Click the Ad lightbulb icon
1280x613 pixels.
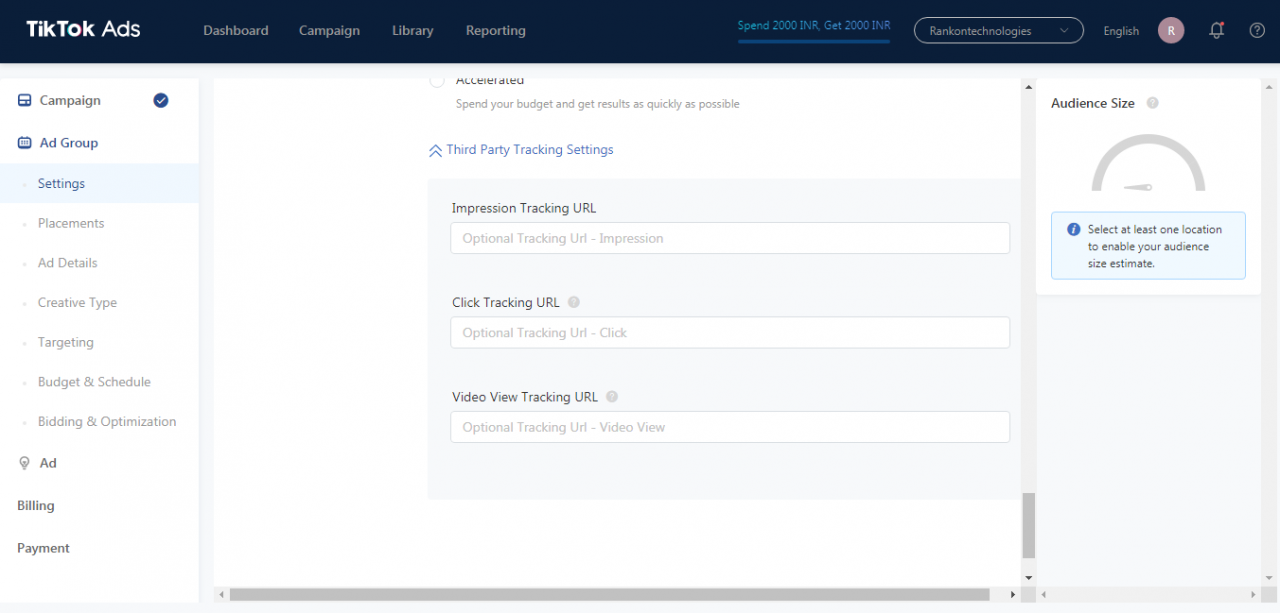point(25,463)
